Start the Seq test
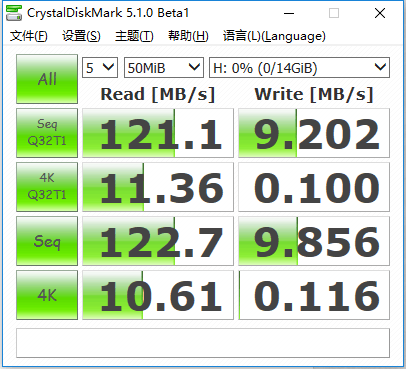 coord(47,241)
